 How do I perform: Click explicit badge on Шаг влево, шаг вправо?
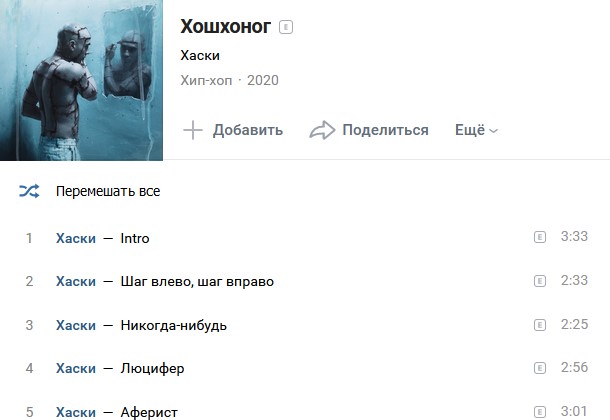(540, 281)
